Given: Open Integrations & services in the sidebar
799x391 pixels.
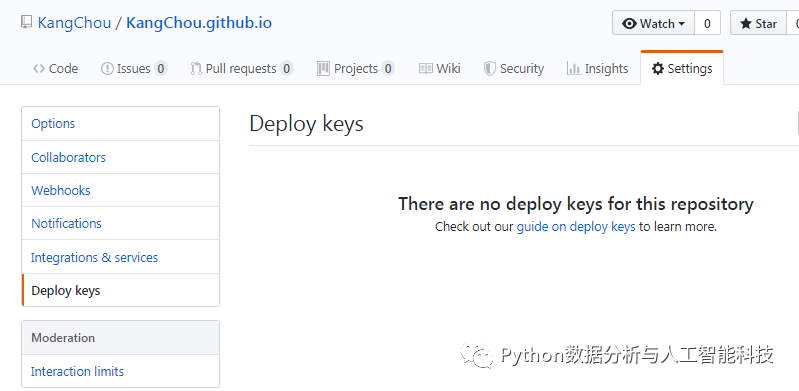Looking at the screenshot, I should pyautogui.click(x=120, y=257).
